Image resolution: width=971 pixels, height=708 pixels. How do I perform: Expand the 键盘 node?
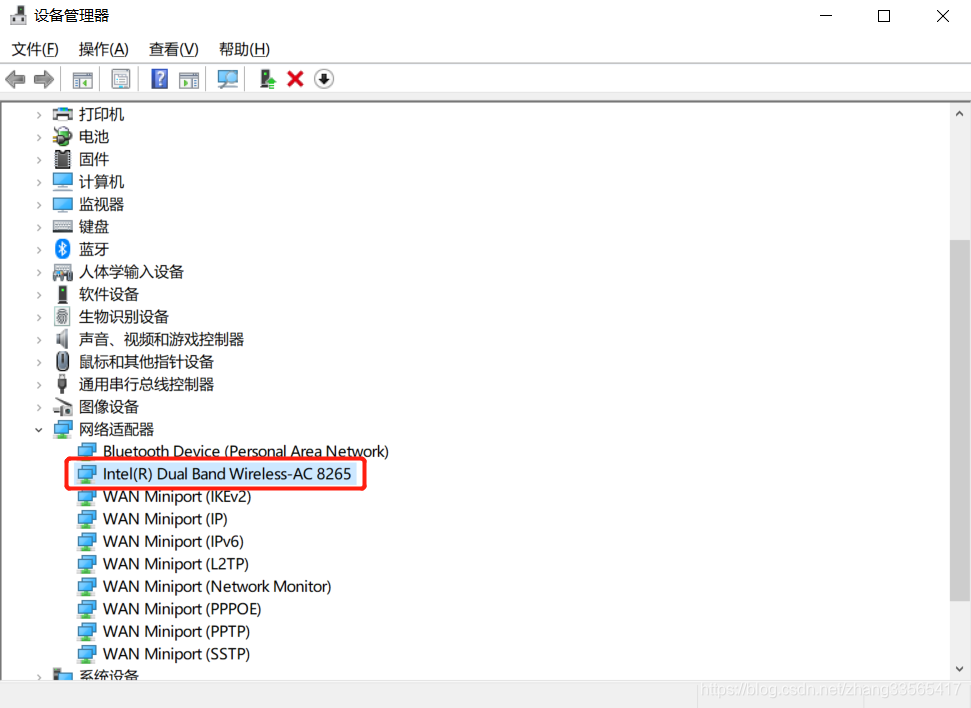39,227
